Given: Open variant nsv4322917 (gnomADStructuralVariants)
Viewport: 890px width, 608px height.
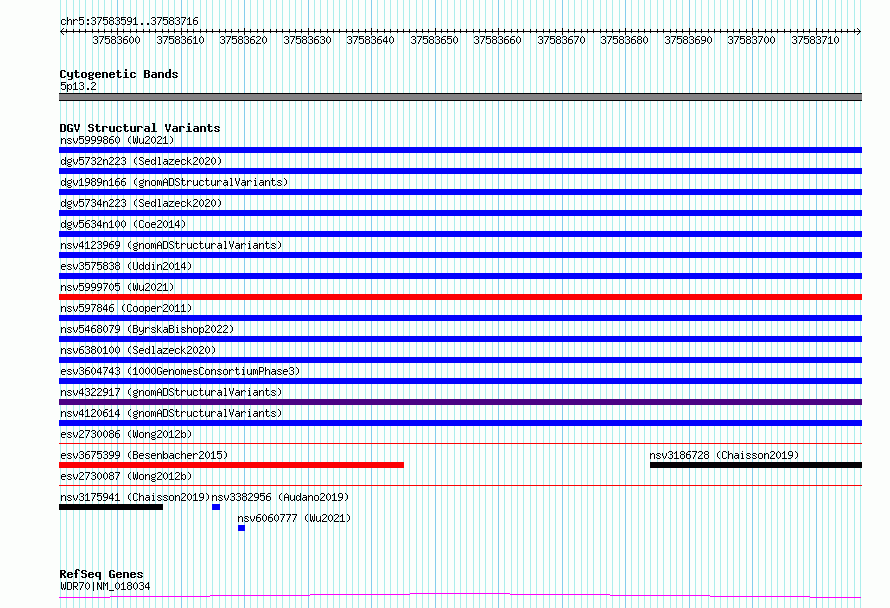Looking at the screenshot, I should click(171, 392).
